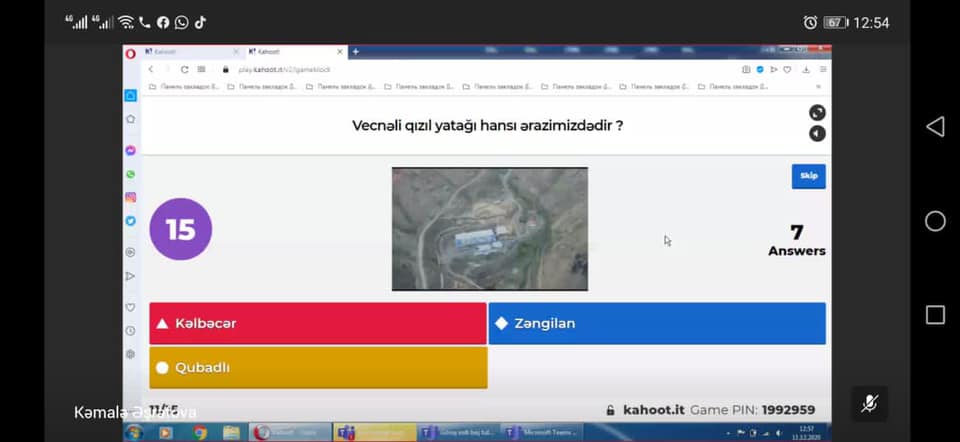
Task: Toggle Kahoot fullscreen mode
Action: pyautogui.click(x=817, y=113)
